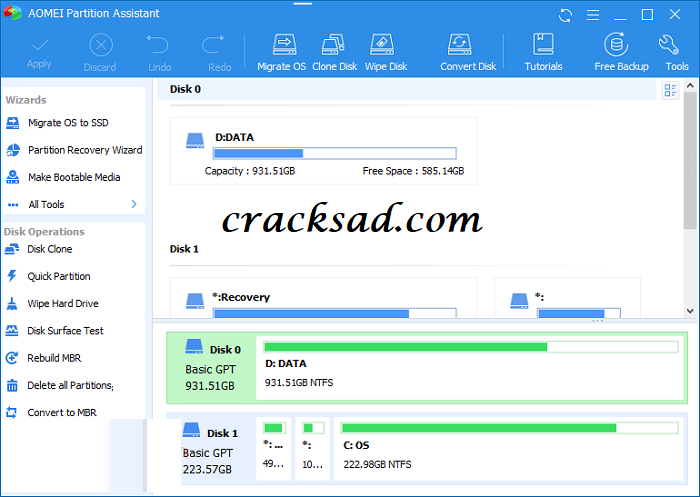Select Disk 0 Basic GPT 931.51GB block
700x497 pixels.
(x=212, y=368)
